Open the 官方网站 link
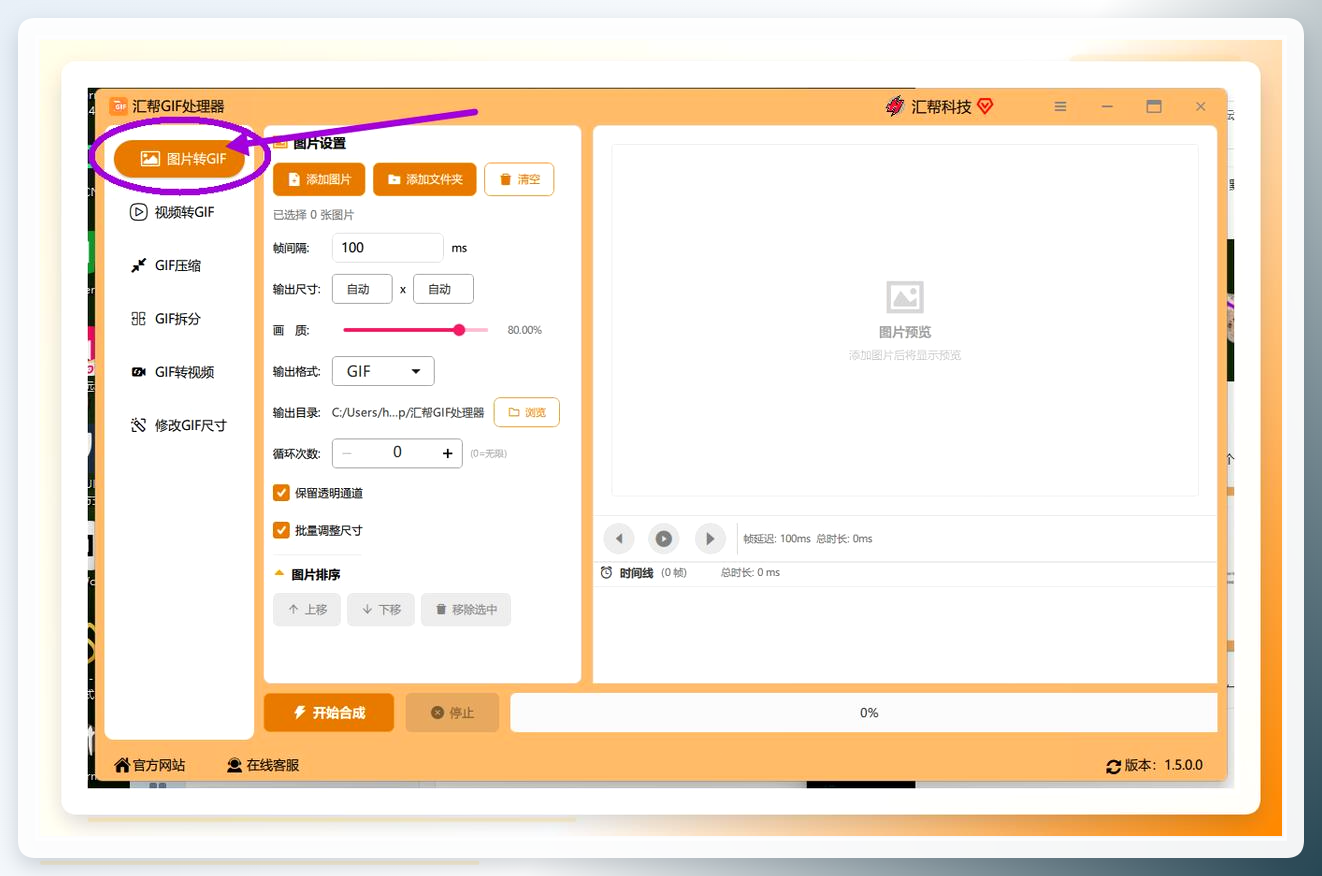Screen dimensions: 1322x876 (150, 765)
